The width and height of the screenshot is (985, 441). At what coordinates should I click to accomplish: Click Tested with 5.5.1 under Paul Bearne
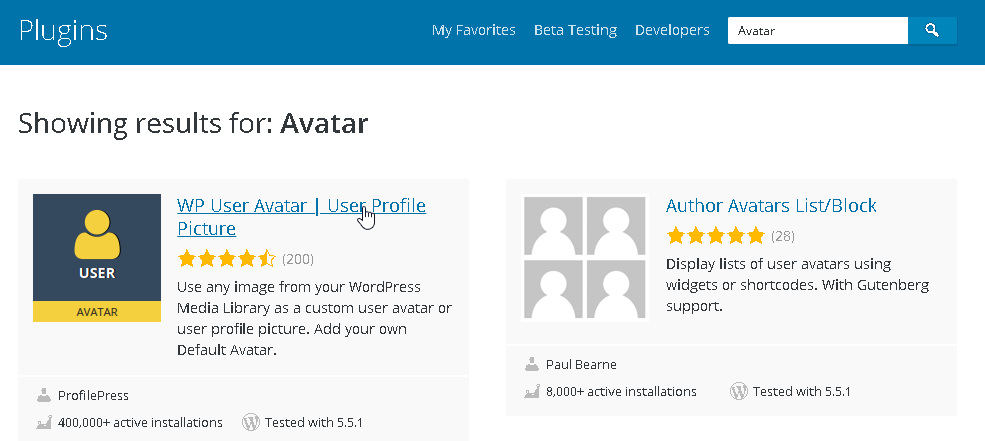pos(802,391)
